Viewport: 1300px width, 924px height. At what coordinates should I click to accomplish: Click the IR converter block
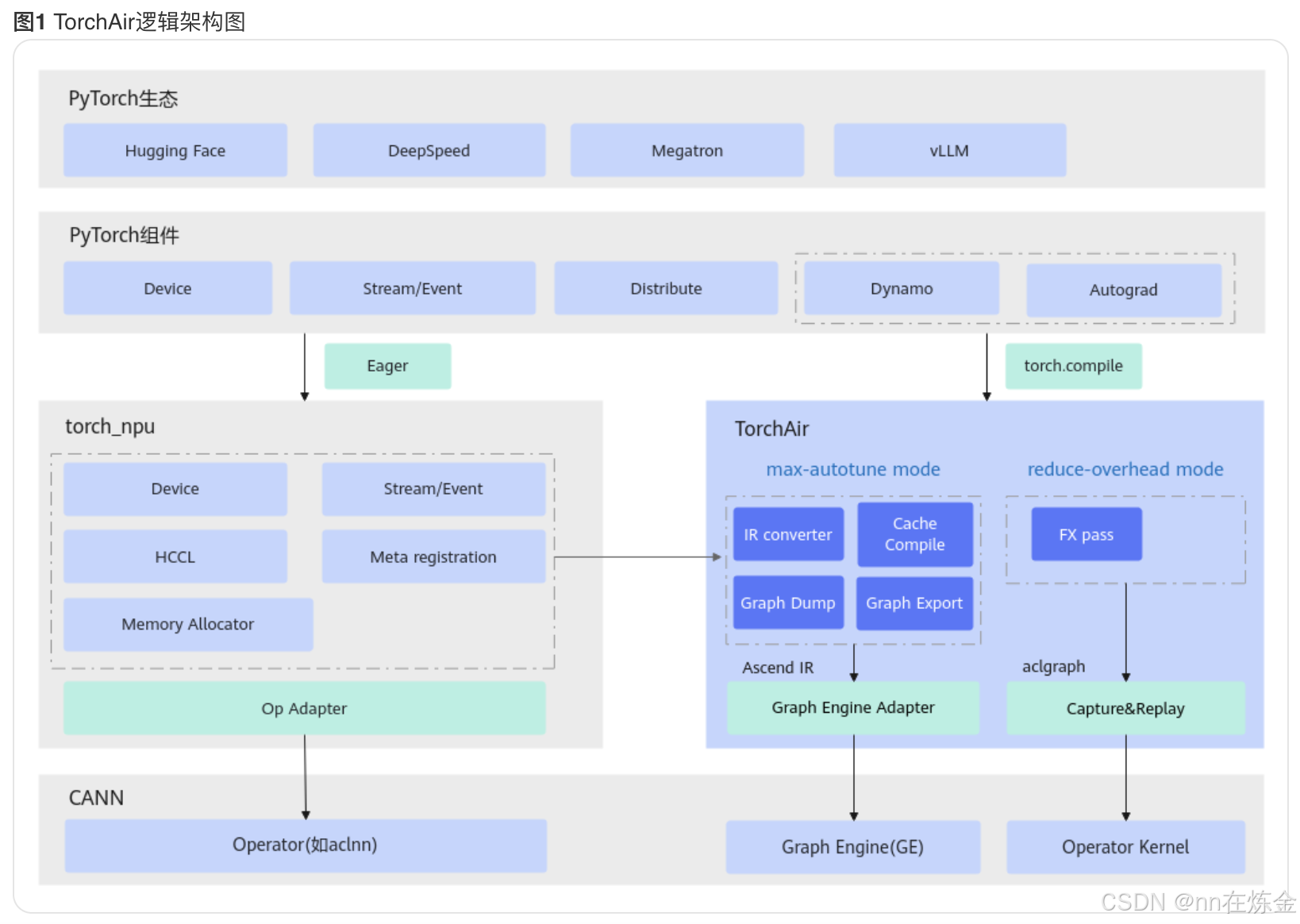point(788,534)
